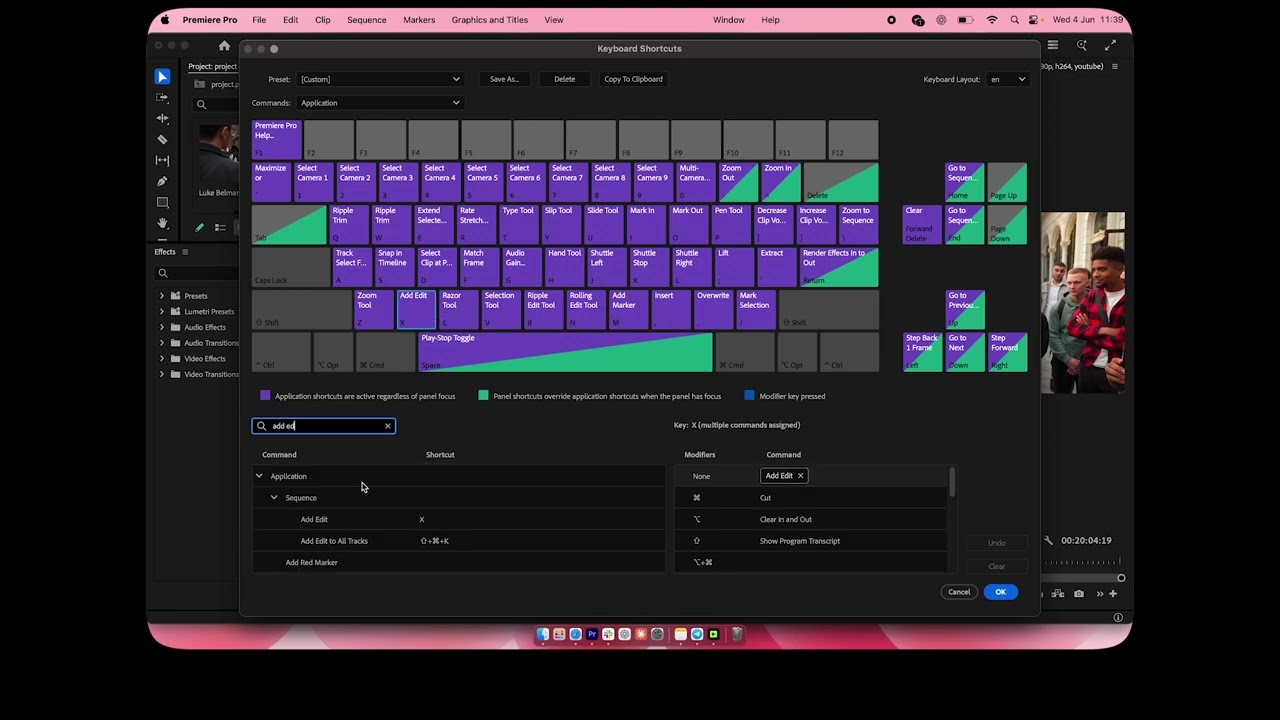Open the quick export search icon in the header
Image resolution: width=1280 pixels, height=720 pixels.
[1082, 46]
